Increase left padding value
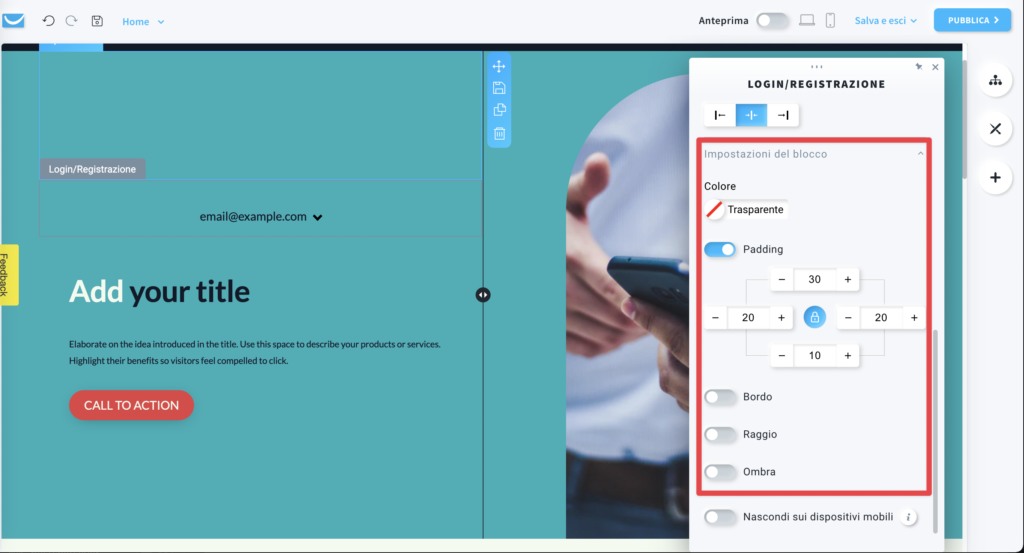This screenshot has height=553, width=1024. 781,318
